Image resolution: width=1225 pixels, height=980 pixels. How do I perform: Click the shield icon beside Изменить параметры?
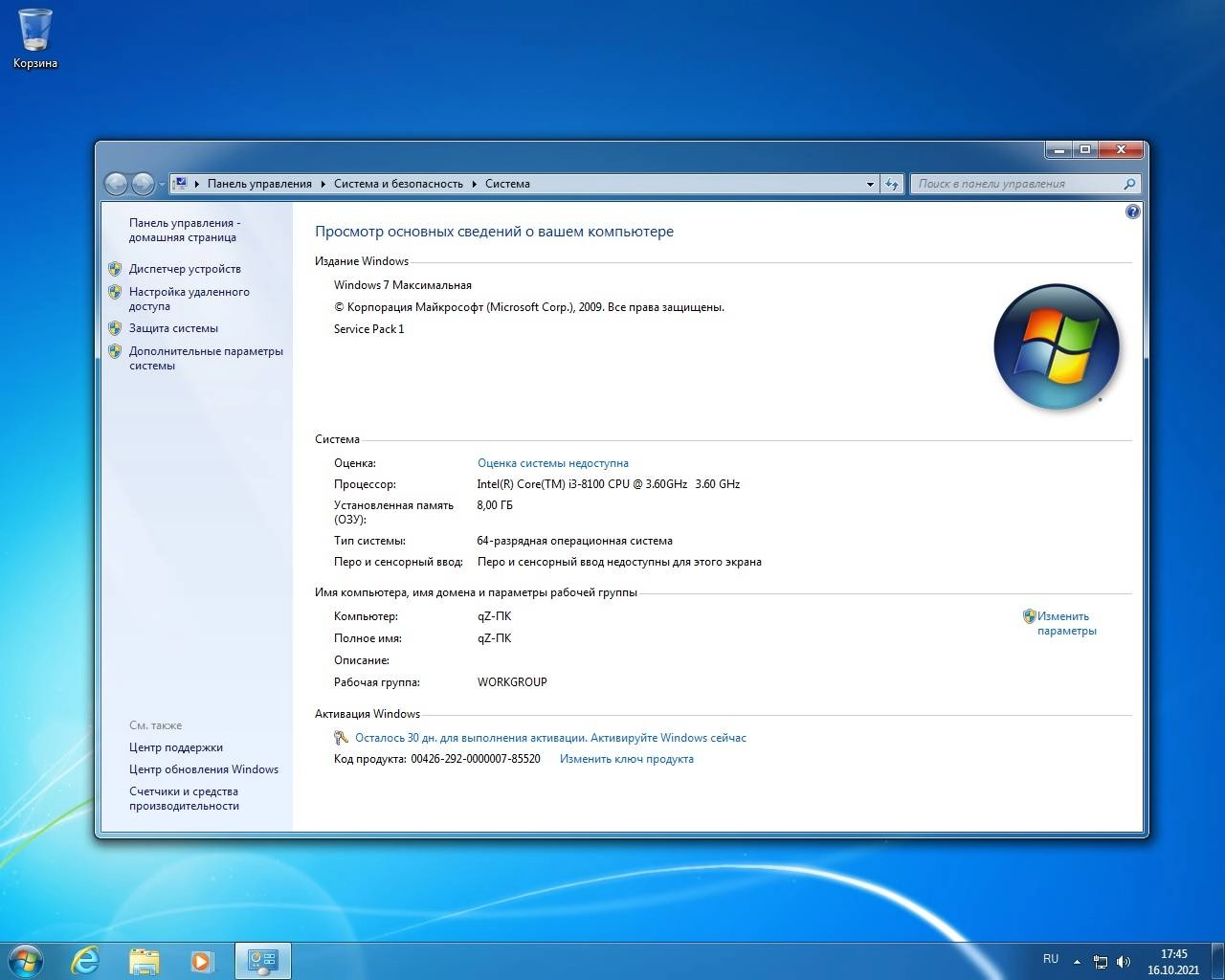1030,616
